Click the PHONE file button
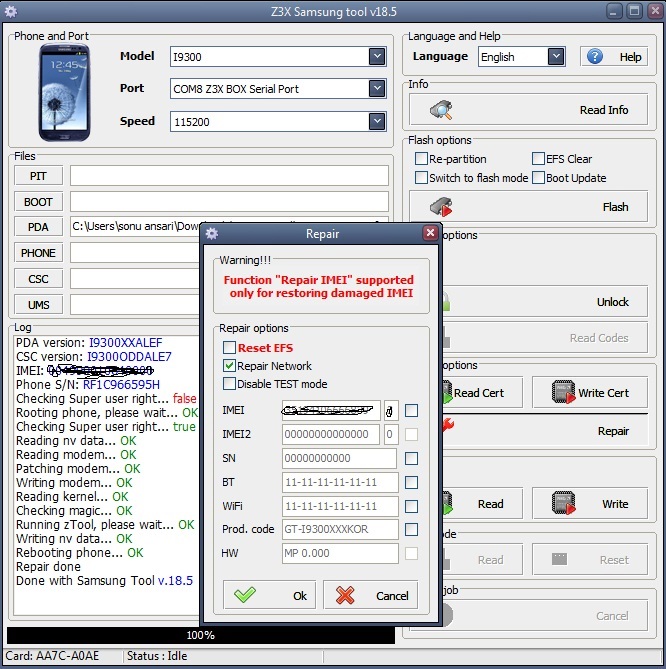 [x=38, y=253]
